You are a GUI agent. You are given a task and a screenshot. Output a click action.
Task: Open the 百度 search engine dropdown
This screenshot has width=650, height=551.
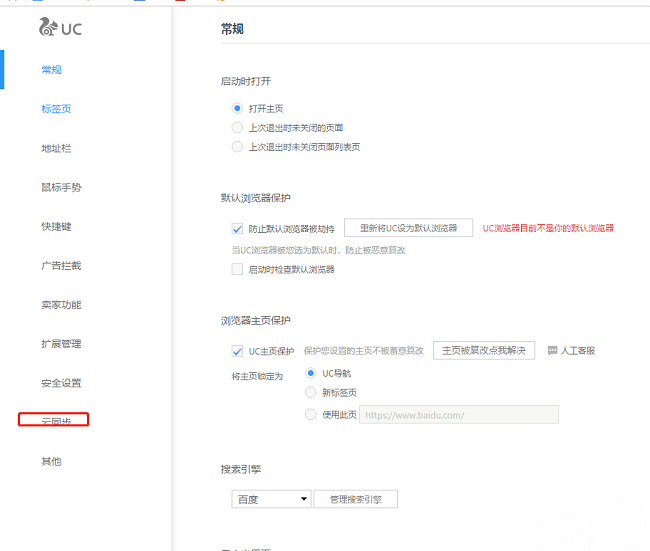(271, 499)
